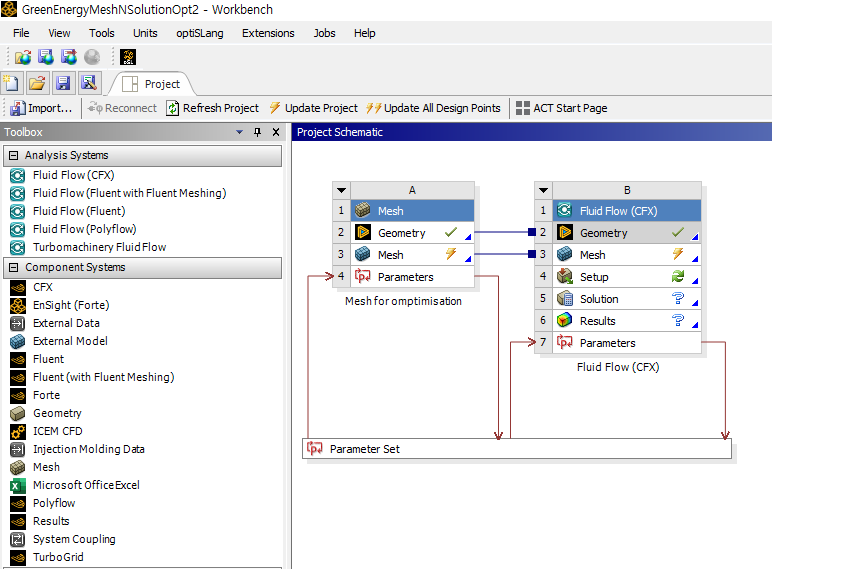The image size is (844, 569).
Task: Select the Solution cell in system B
Action: (627, 299)
